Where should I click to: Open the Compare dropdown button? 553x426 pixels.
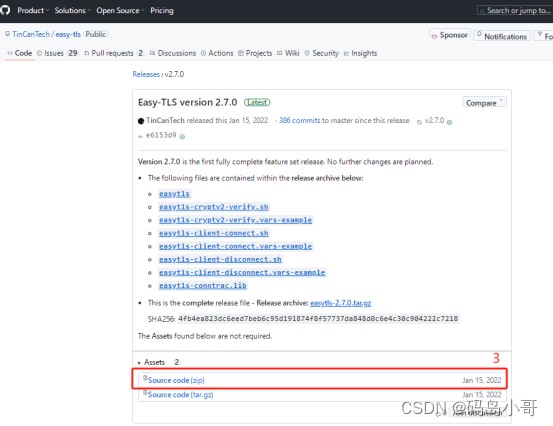pyautogui.click(x=484, y=103)
